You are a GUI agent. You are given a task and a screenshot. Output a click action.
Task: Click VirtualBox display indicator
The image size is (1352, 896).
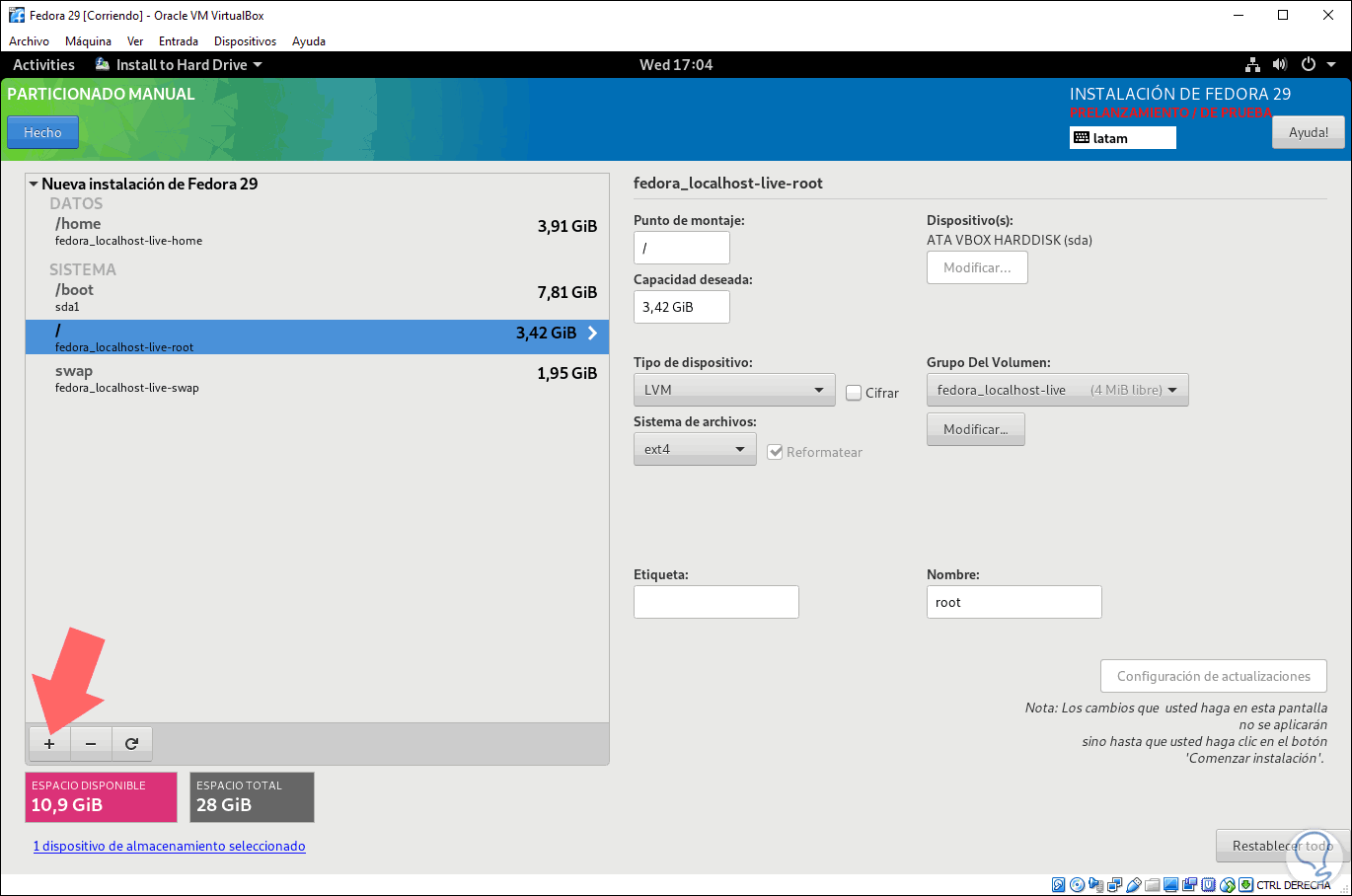[1170, 885]
